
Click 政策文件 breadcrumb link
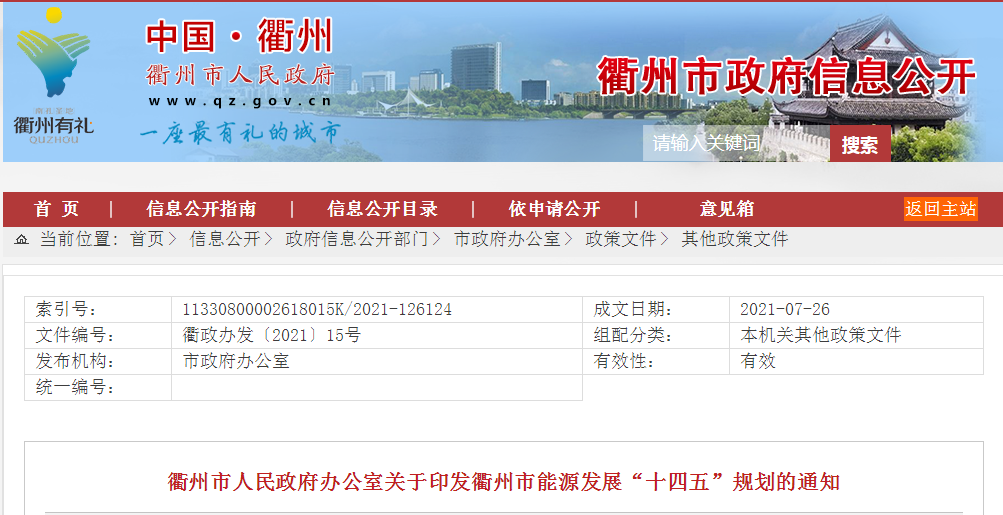click(x=620, y=239)
